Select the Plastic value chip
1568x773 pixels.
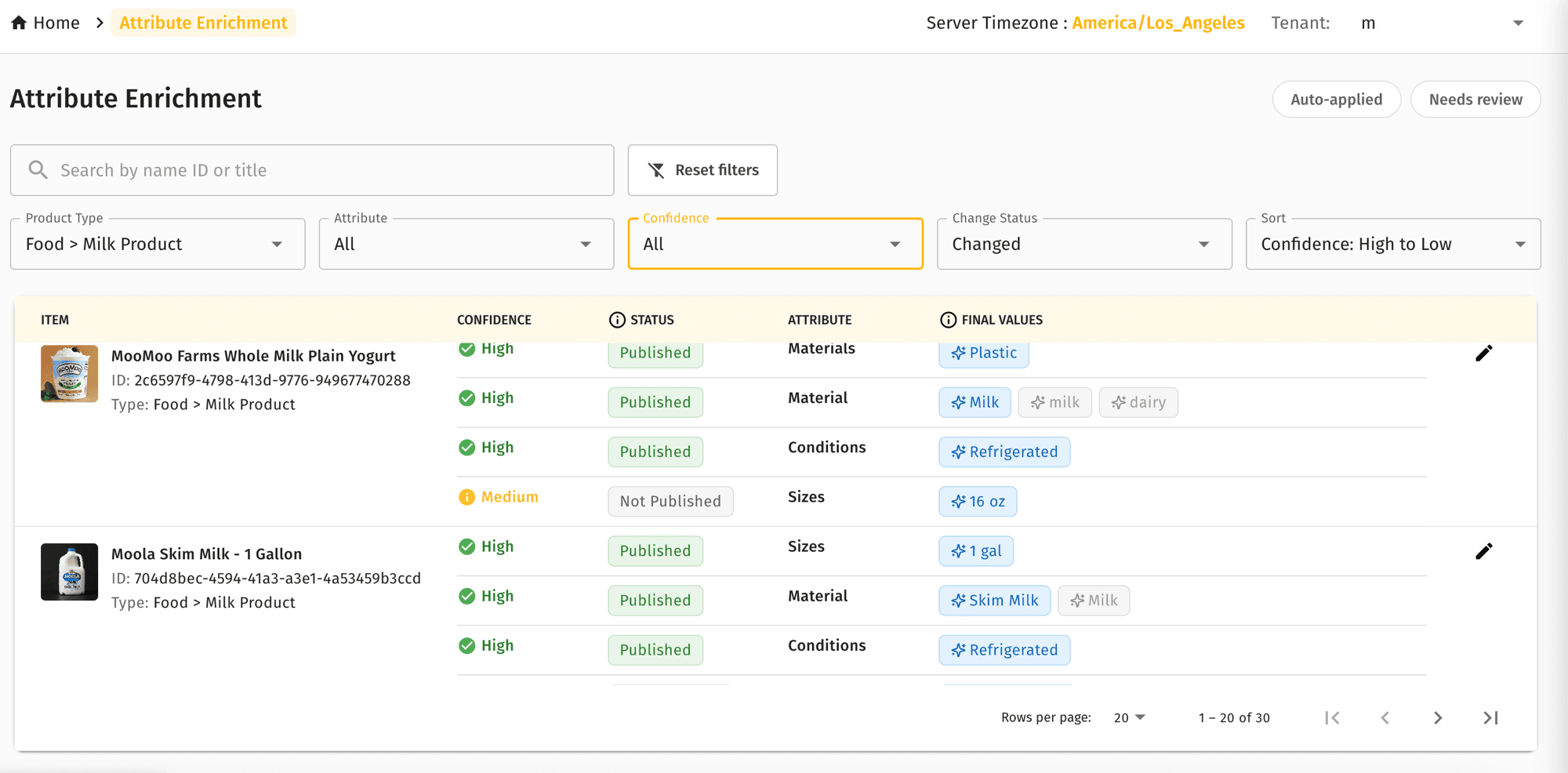click(984, 354)
